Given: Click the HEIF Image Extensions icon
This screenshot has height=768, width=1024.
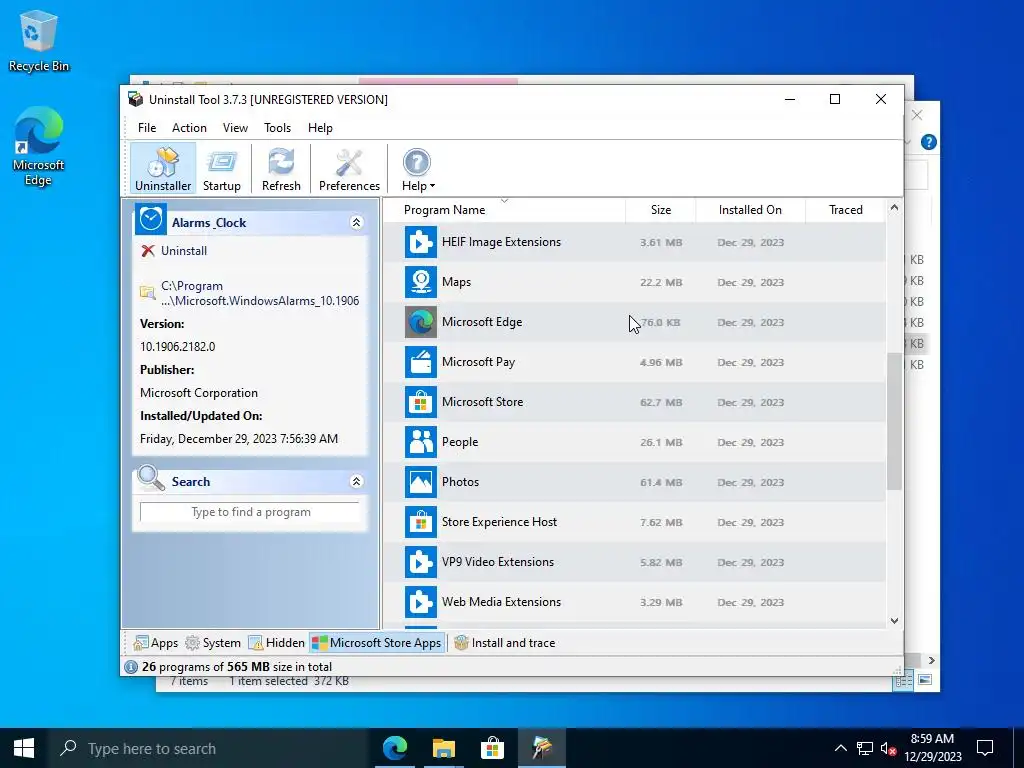Looking at the screenshot, I should coord(421,242).
